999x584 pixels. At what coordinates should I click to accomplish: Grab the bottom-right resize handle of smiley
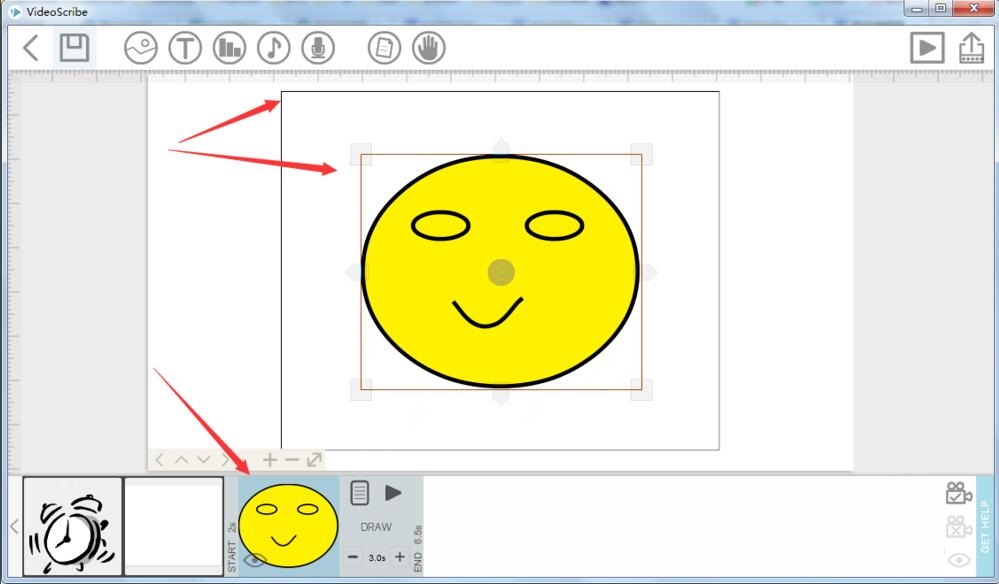642,389
